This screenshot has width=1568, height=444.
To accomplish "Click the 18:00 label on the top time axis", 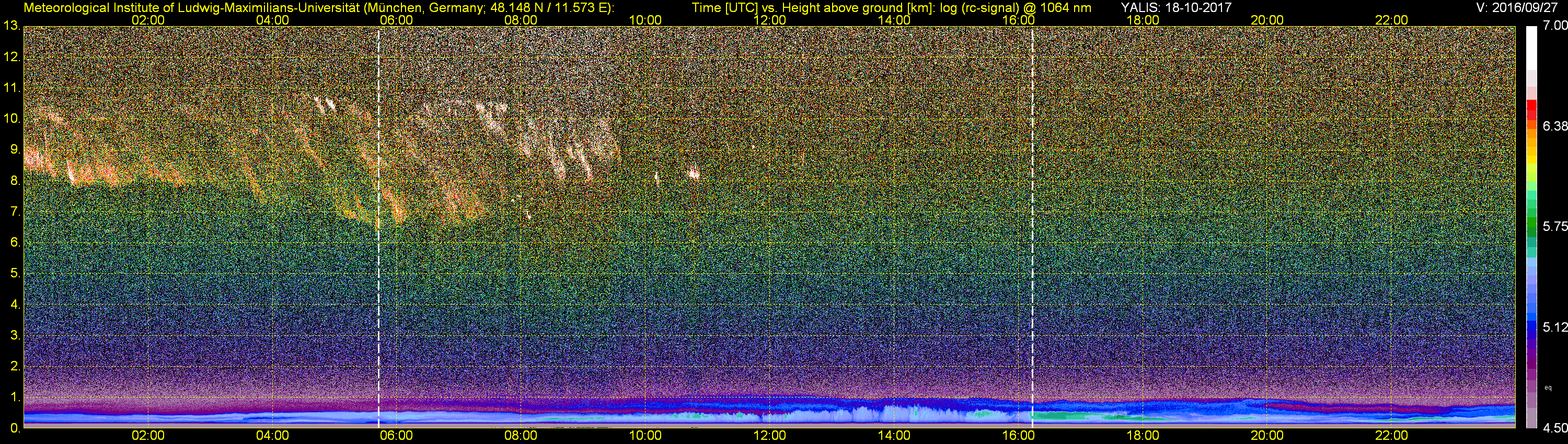I will (x=1143, y=20).
